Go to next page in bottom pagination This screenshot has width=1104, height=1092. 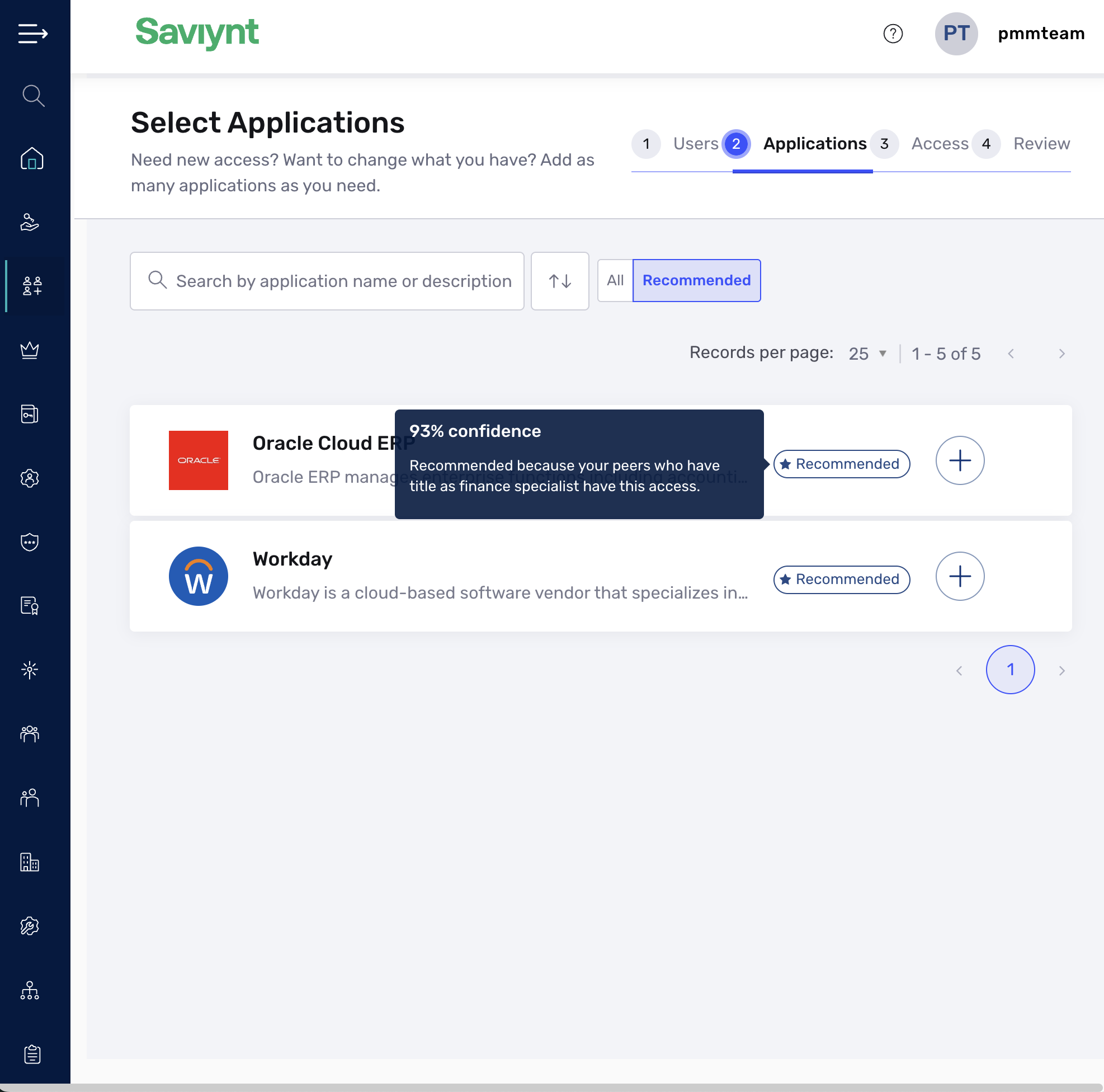pos(1061,670)
